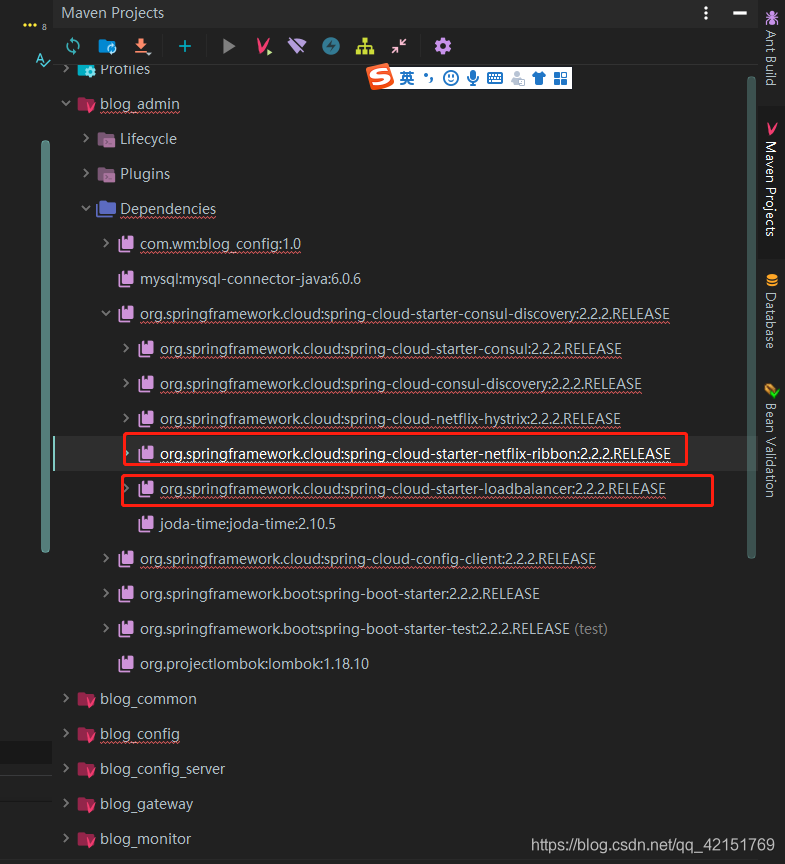Open Sogou emoji smiley icon

pyautogui.click(x=451, y=78)
